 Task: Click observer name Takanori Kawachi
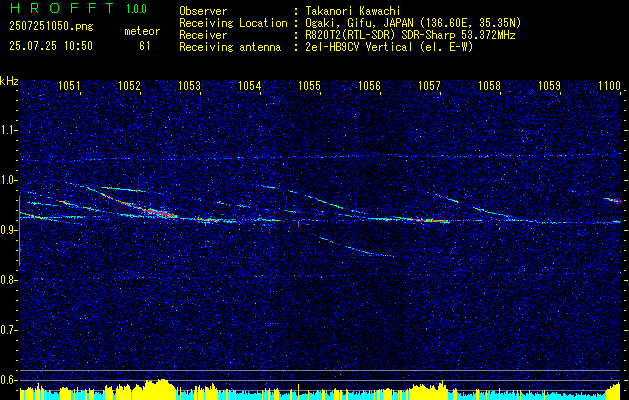click(x=351, y=11)
